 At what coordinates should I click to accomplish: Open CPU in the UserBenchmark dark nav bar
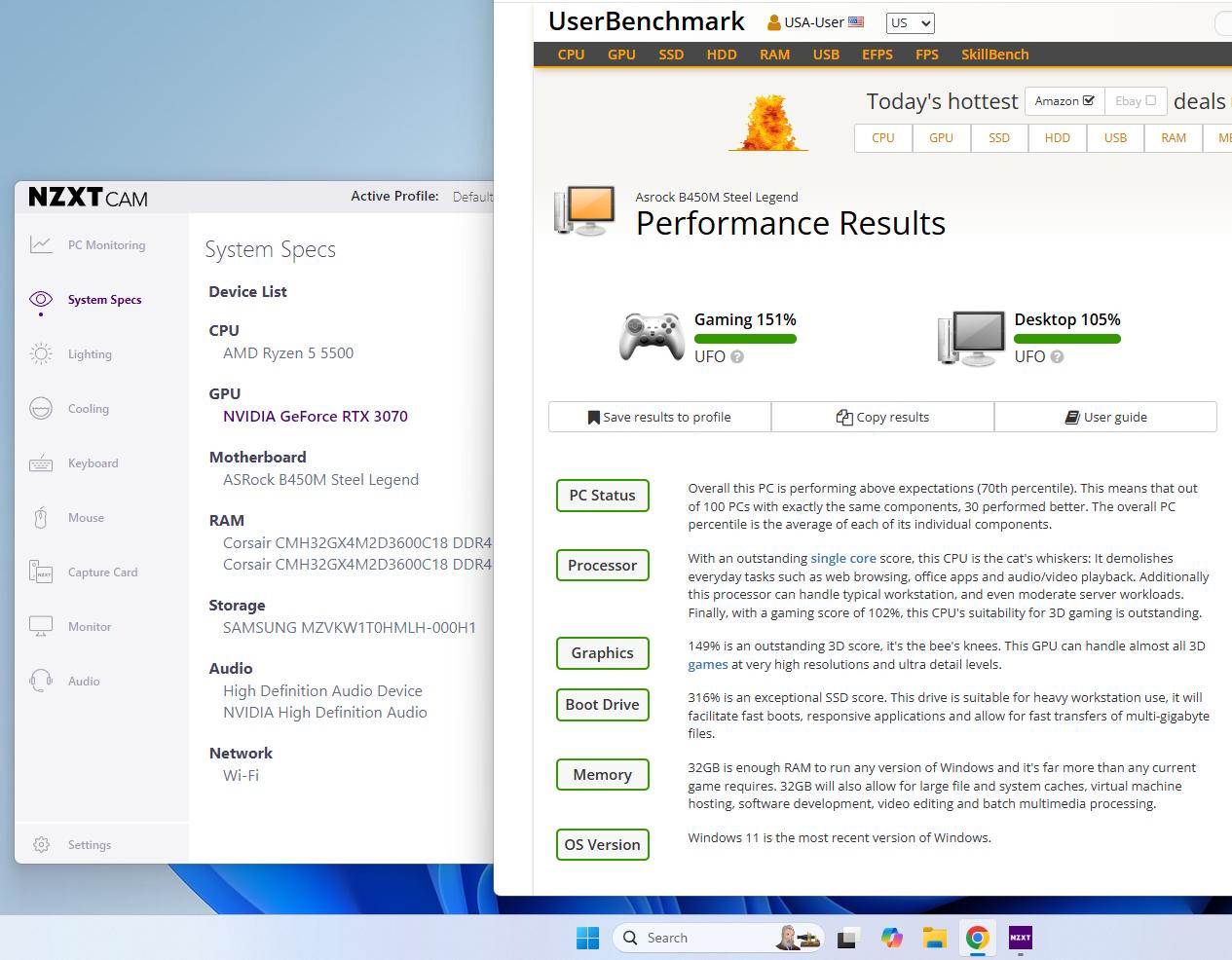click(571, 55)
